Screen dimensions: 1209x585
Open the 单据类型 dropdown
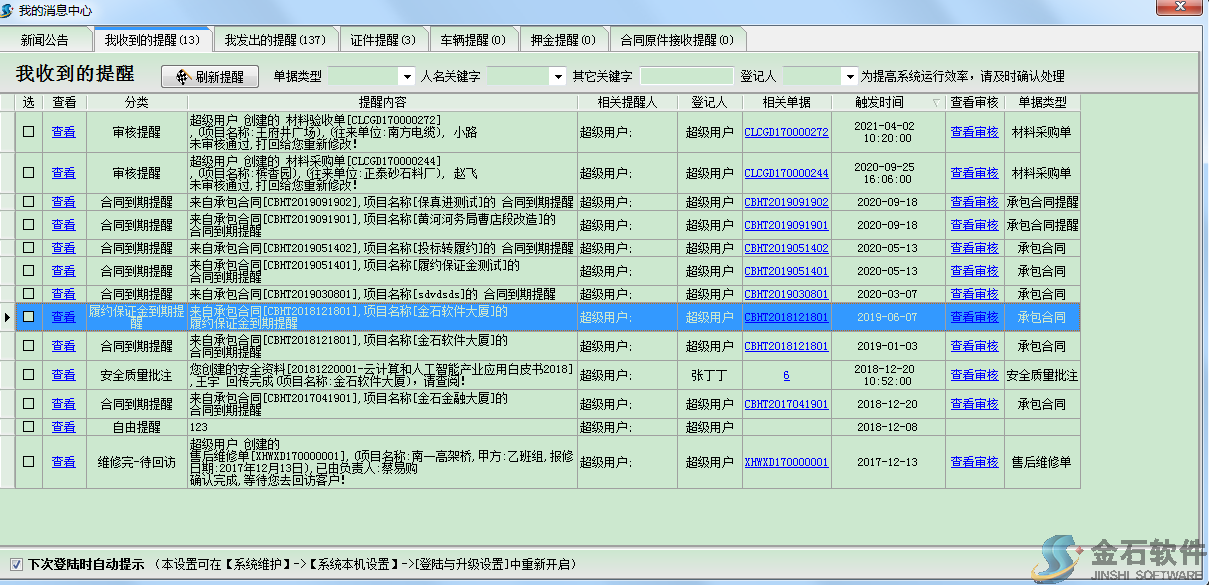pos(406,77)
